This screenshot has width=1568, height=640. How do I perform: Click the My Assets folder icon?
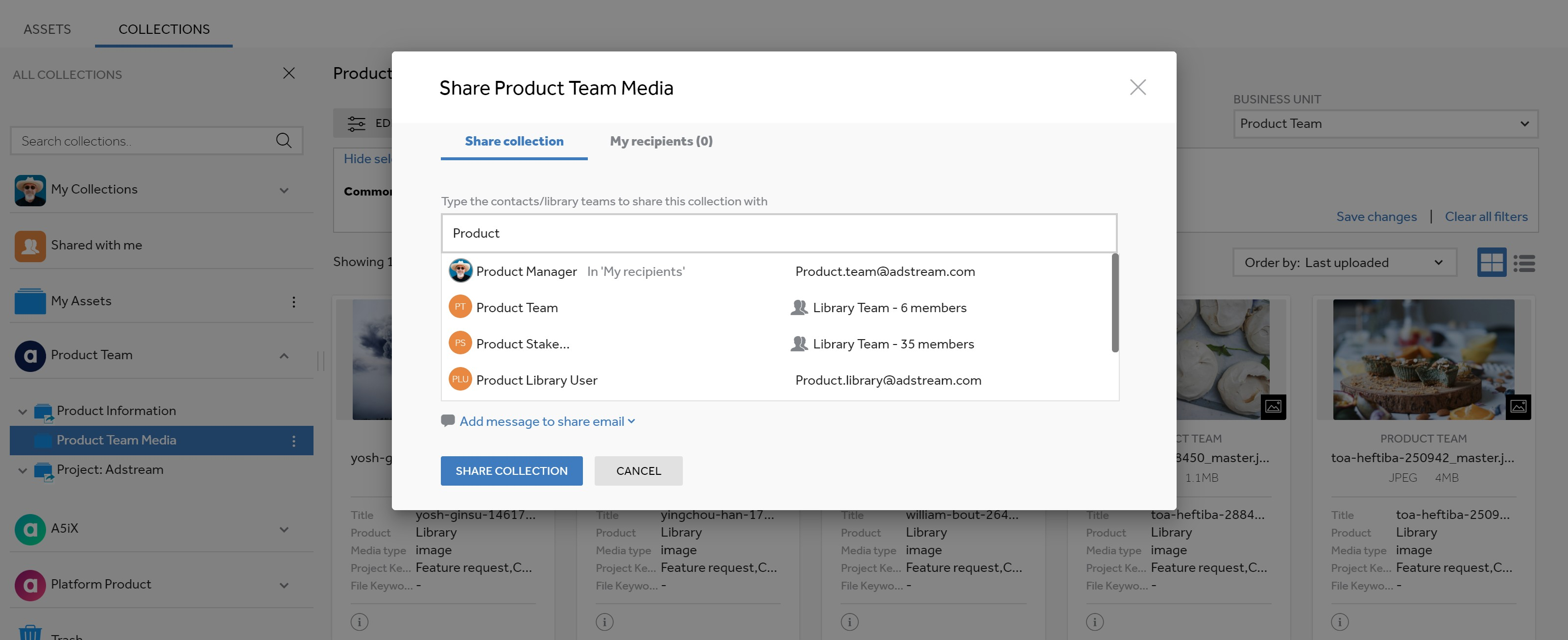coord(30,301)
